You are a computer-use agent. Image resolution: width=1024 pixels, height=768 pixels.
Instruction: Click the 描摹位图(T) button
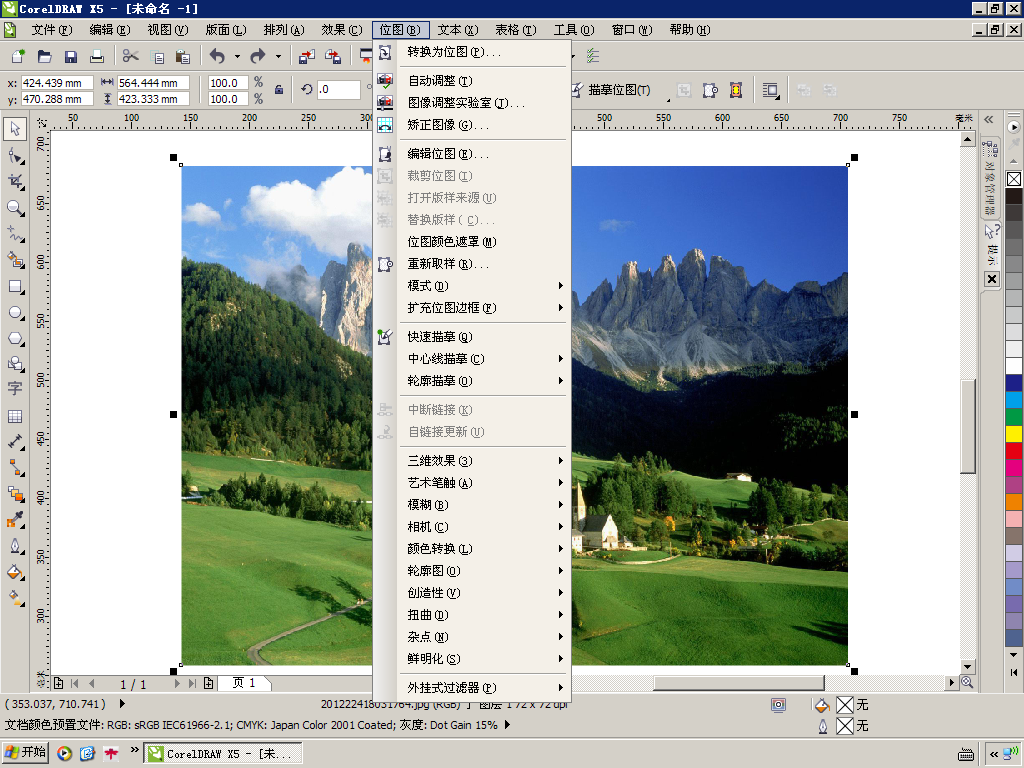(x=611, y=90)
